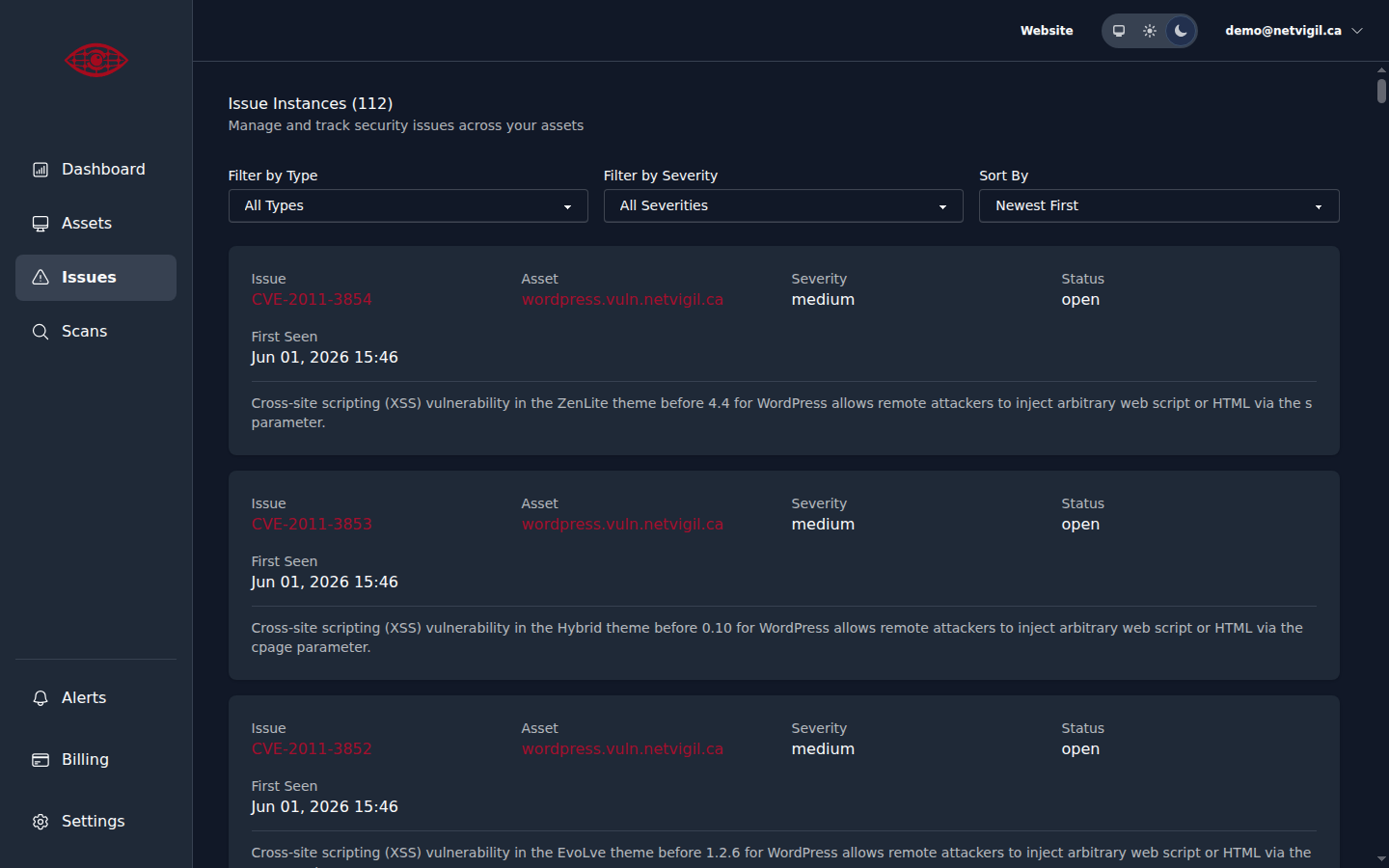Click the Alerts bell icon
Viewport: 1389px width, 868px height.
point(41,698)
